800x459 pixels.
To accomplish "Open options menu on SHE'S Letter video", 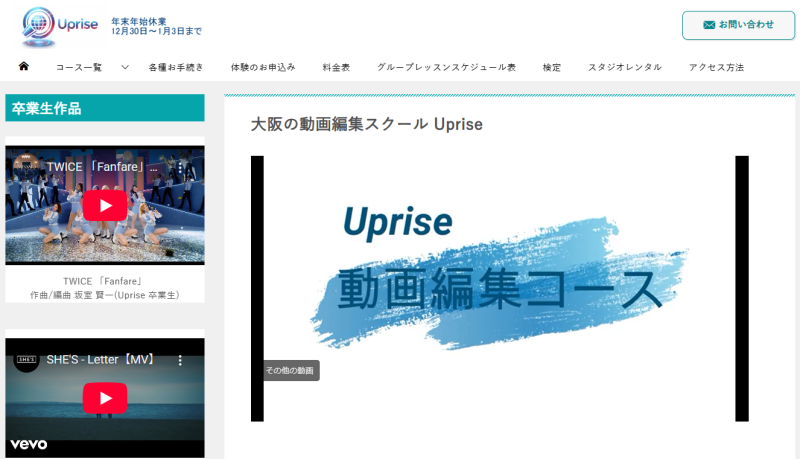I will (180, 360).
